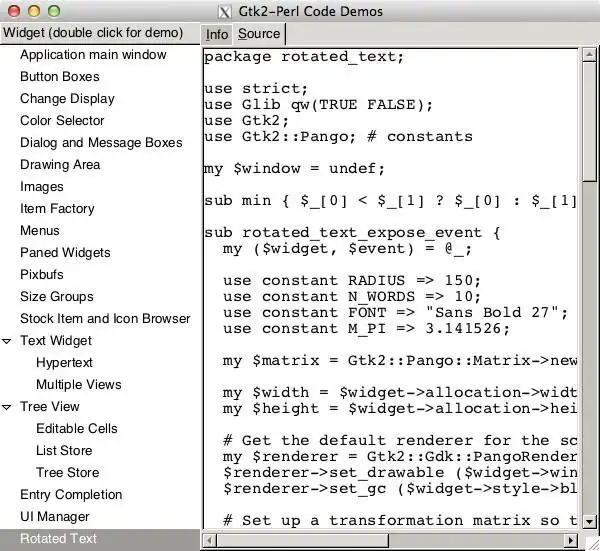Click 'use constant RADIUS => 150;' line
Viewport: 600px width, 551px height.
pos(352,281)
